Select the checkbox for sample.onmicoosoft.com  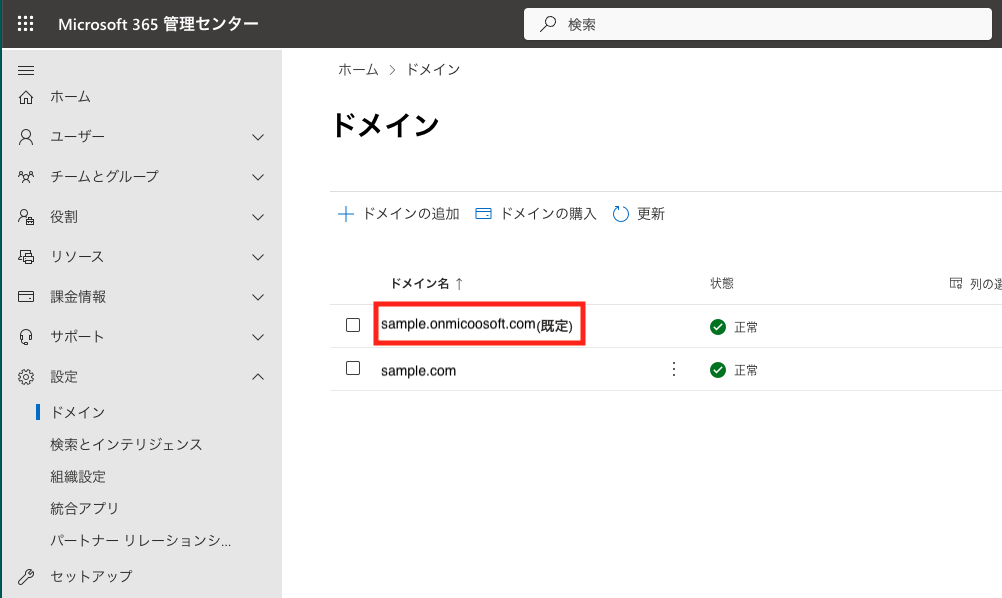point(353,325)
